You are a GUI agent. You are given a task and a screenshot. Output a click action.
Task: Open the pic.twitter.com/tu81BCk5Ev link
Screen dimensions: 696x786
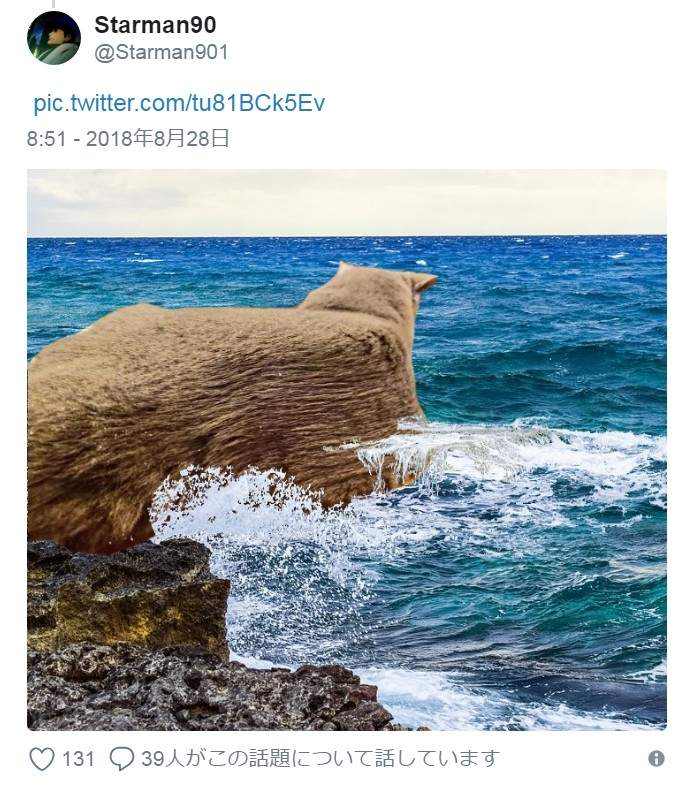click(x=179, y=104)
